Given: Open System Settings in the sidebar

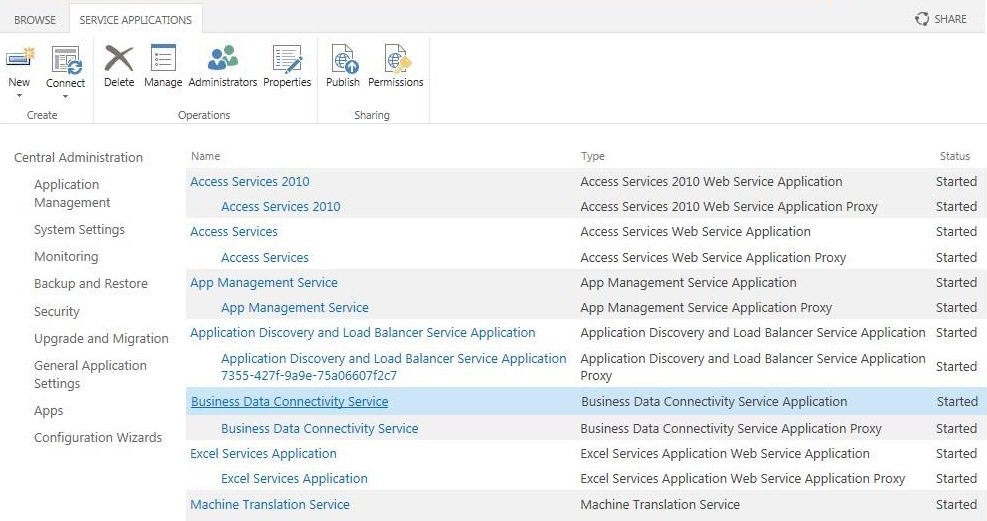Looking at the screenshot, I should [79, 230].
